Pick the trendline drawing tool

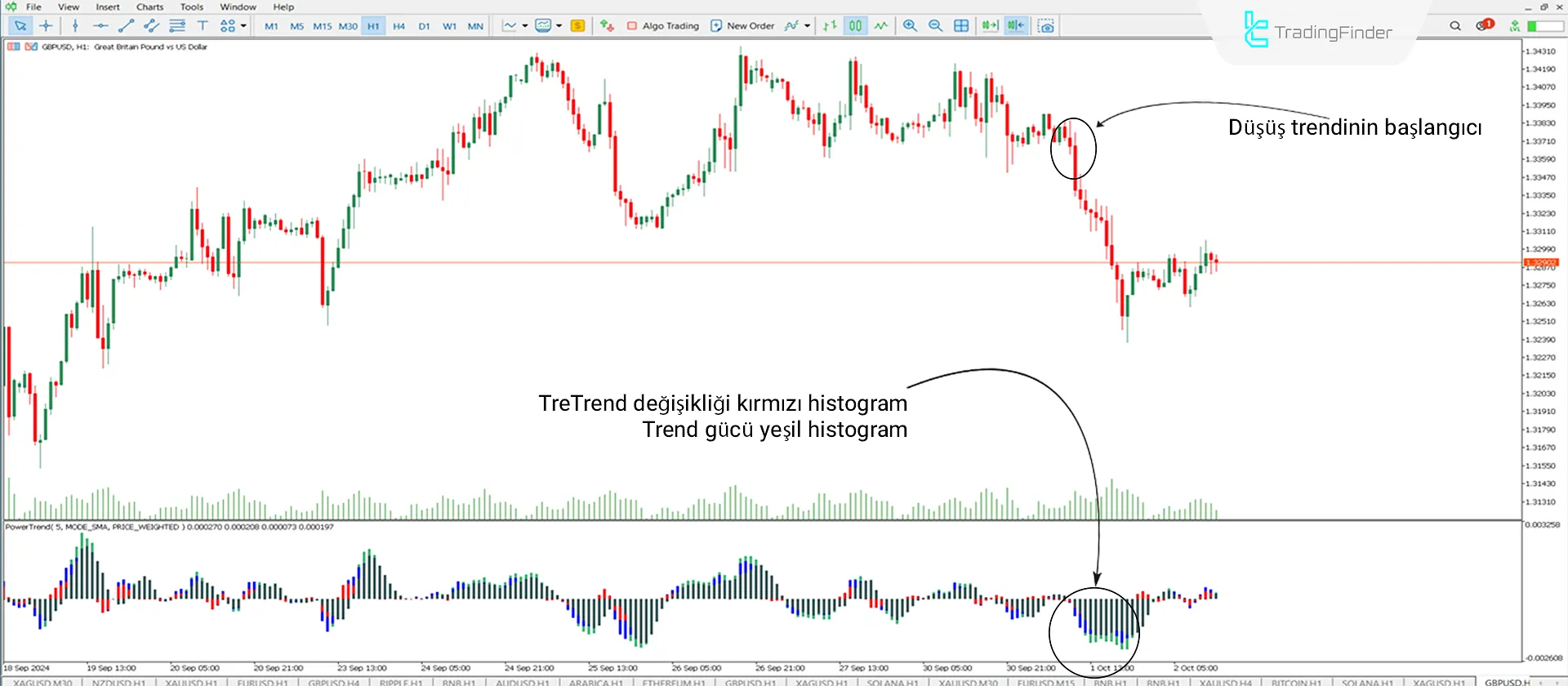click(126, 26)
